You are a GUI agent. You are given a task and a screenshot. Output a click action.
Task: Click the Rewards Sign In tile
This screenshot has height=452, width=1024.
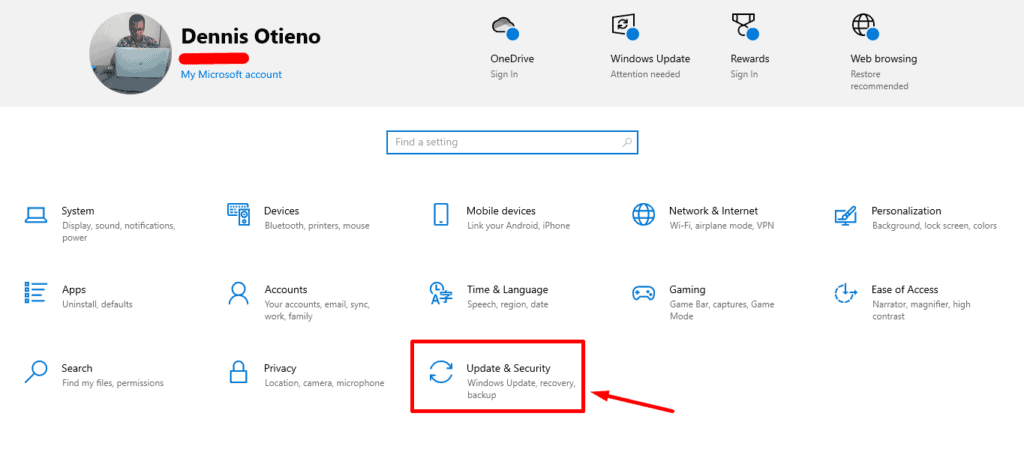tap(750, 45)
